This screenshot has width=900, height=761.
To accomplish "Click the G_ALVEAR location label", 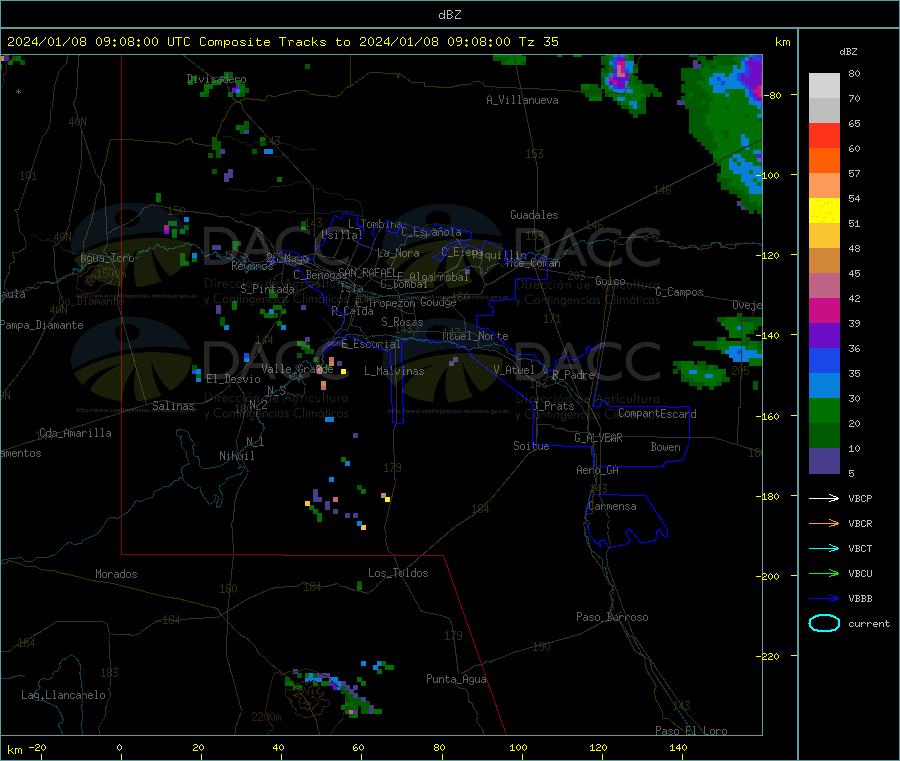I will click(598, 438).
